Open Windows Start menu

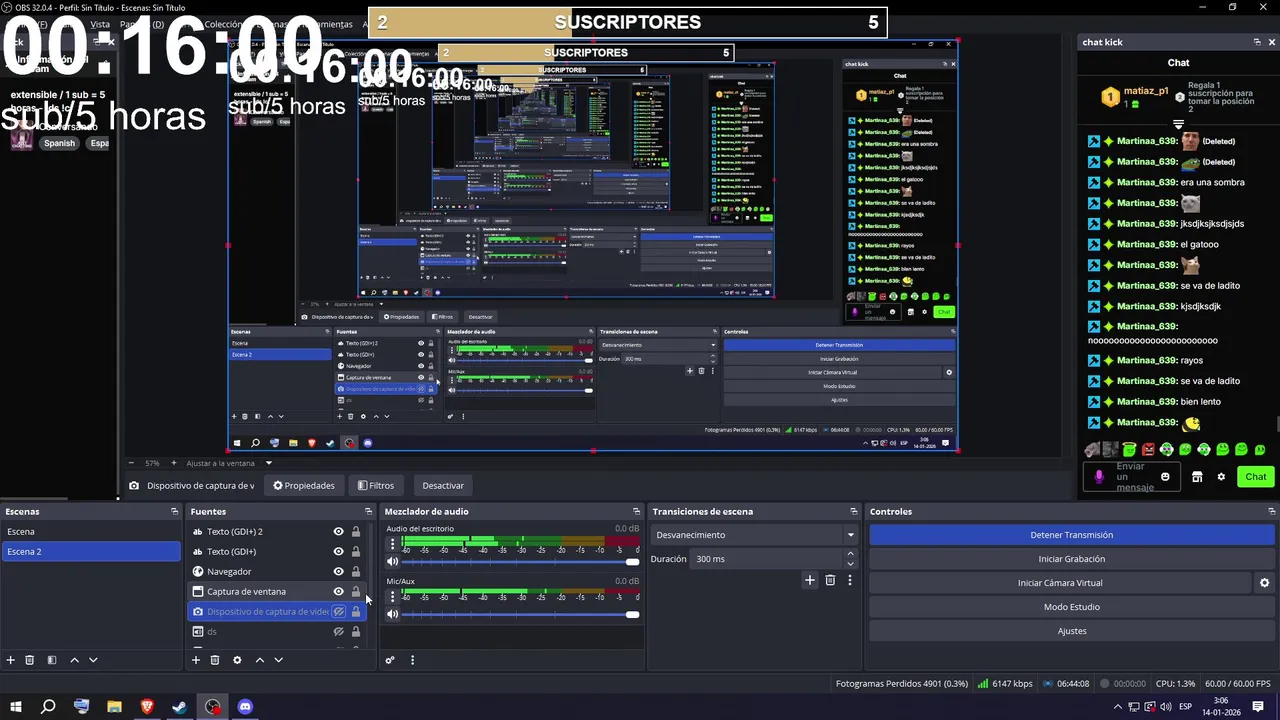(x=16, y=707)
